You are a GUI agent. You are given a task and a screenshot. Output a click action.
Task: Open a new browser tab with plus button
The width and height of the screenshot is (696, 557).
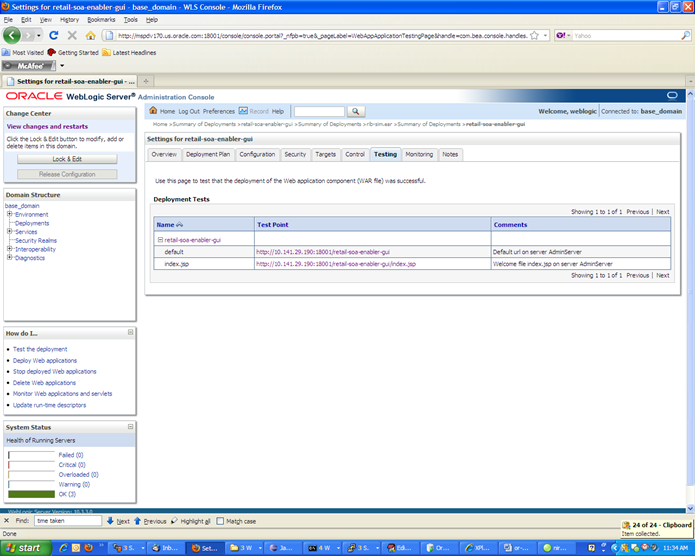click(x=146, y=81)
